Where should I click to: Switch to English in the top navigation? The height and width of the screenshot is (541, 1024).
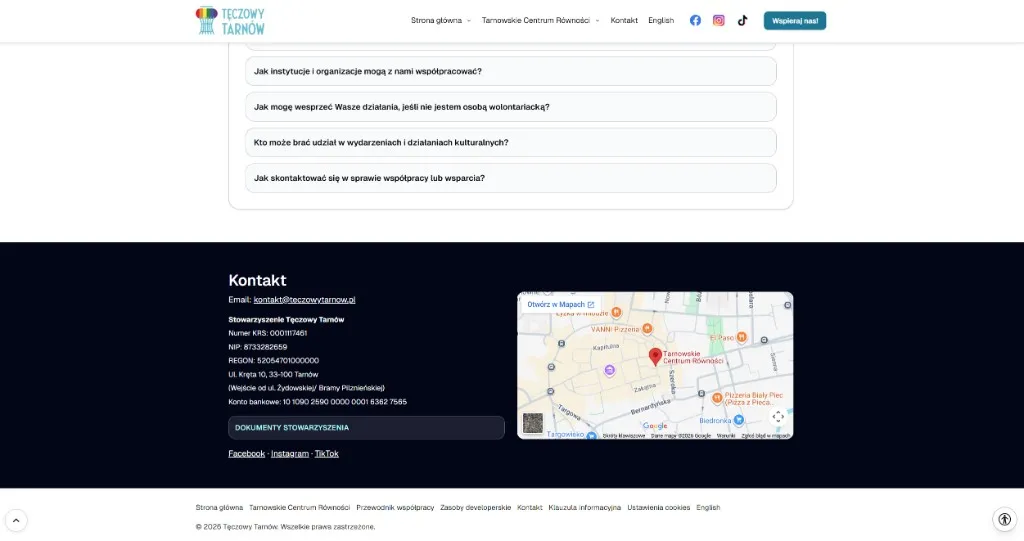point(661,20)
